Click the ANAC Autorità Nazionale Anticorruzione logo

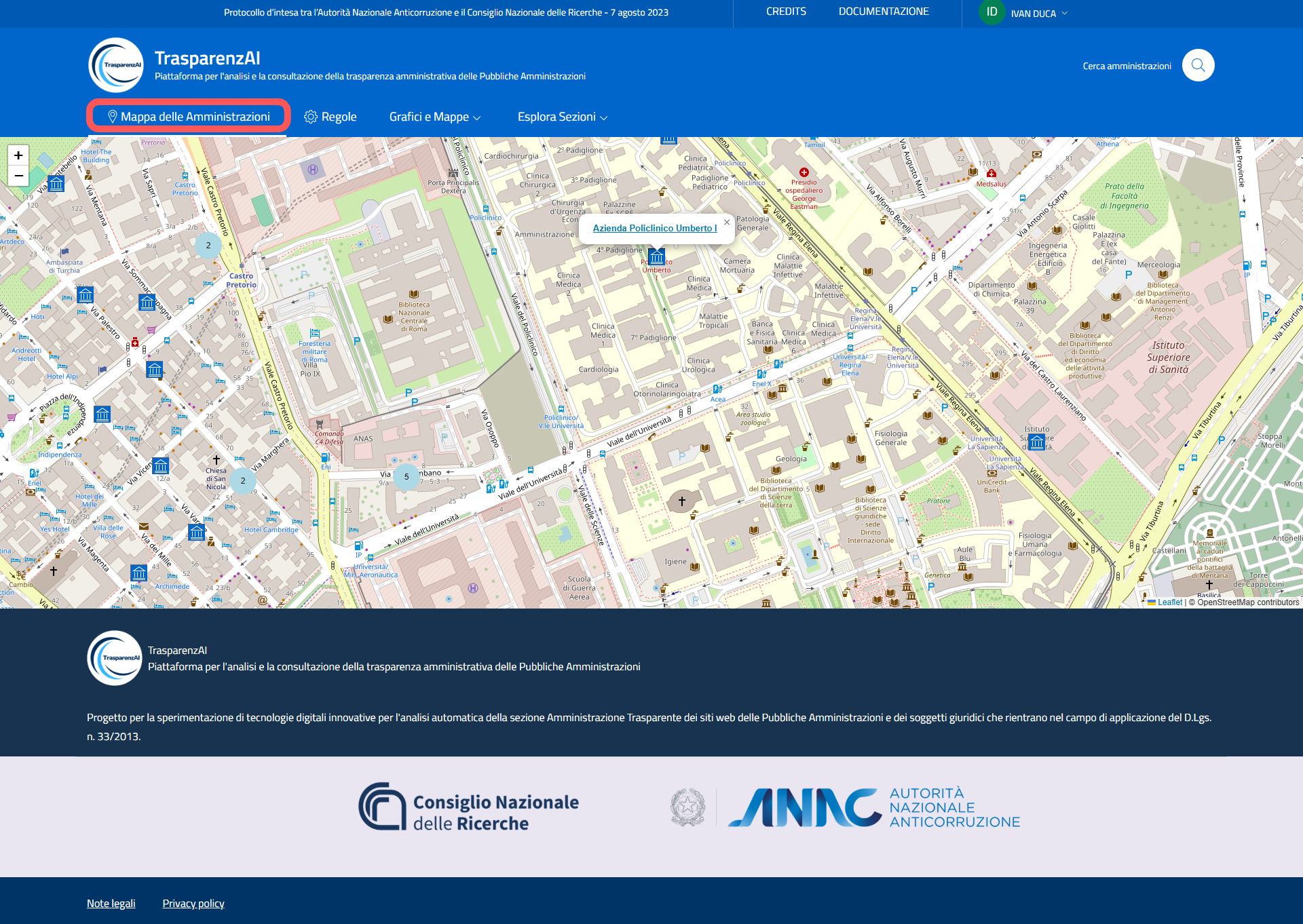pos(846,807)
